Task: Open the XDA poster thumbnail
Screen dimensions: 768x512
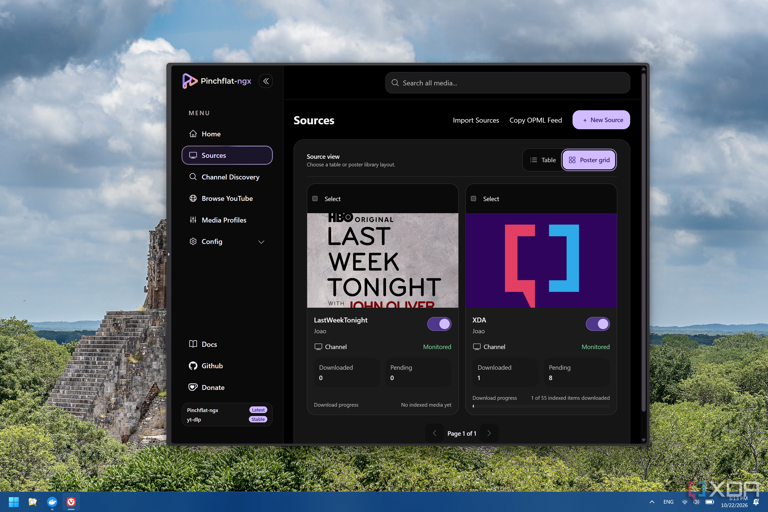Action: [x=541, y=260]
